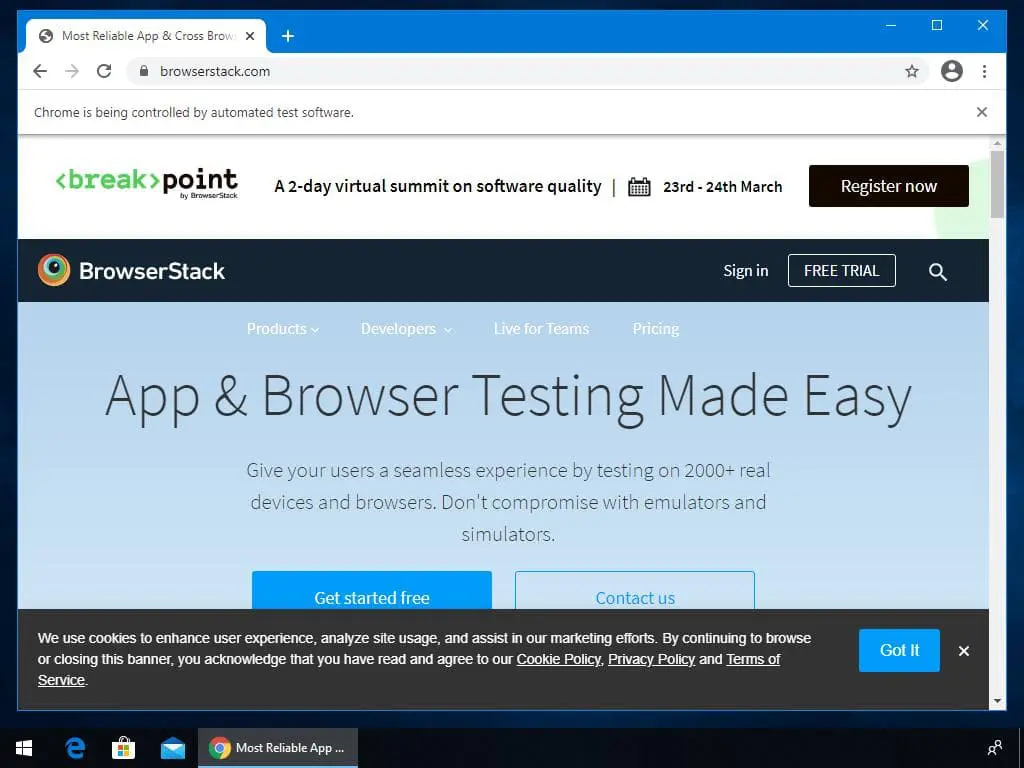Open Microsoft Edge from the taskbar
The height and width of the screenshot is (768, 1024).
click(75, 747)
